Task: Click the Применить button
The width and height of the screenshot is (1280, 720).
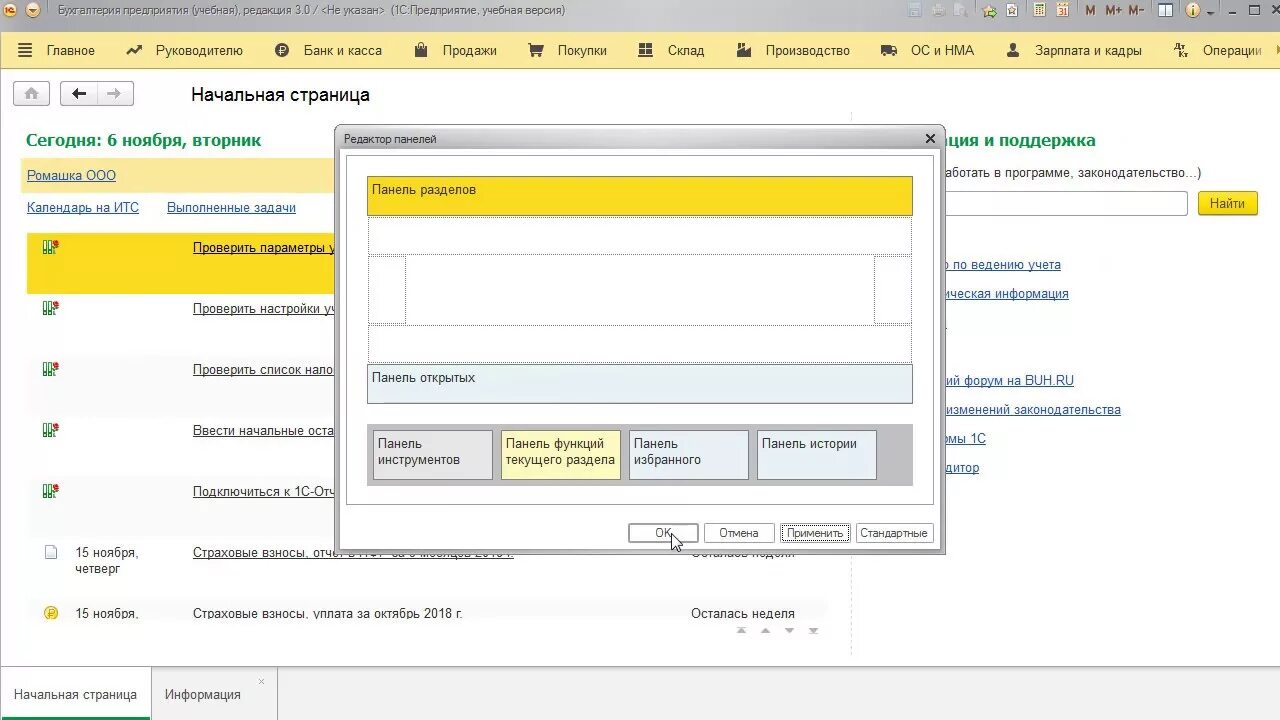Action: pyautogui.click(x=815, y=533)
